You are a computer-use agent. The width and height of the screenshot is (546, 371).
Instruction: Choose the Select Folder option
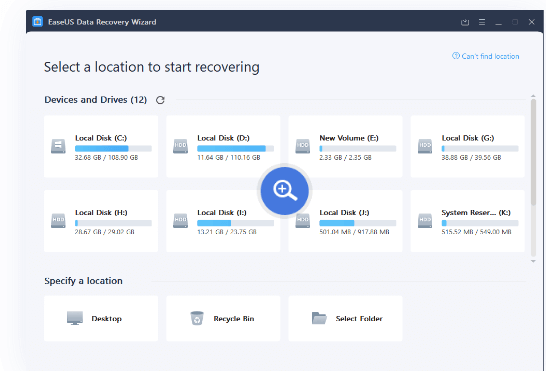point(345,318)
